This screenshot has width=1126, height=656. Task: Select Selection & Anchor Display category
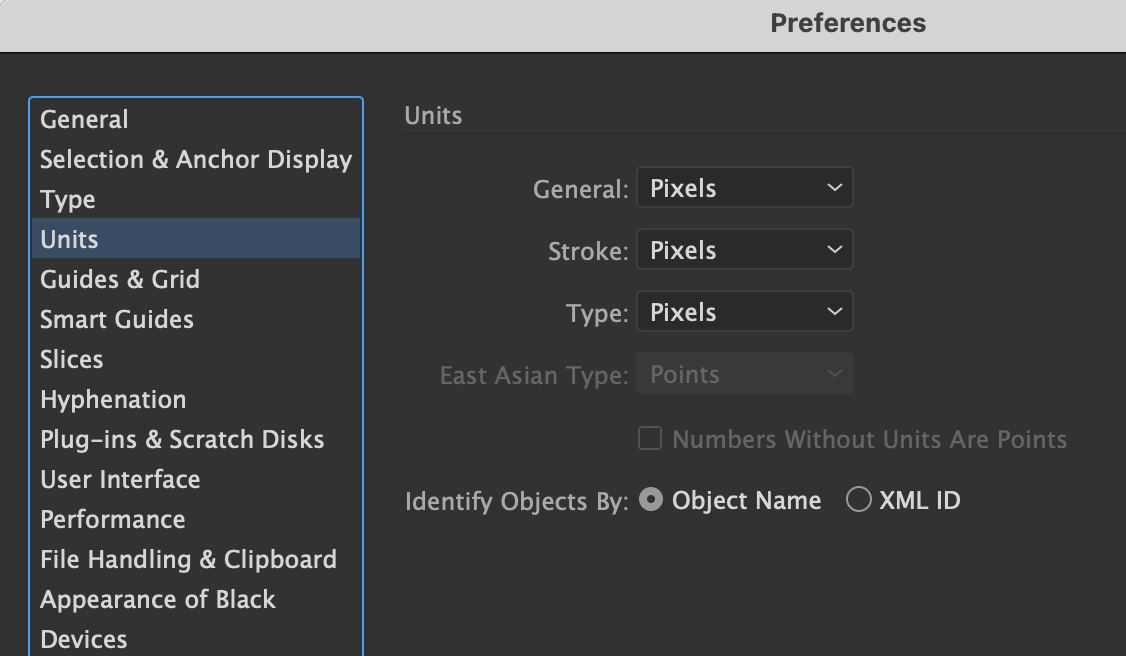[x=195, y=159]
